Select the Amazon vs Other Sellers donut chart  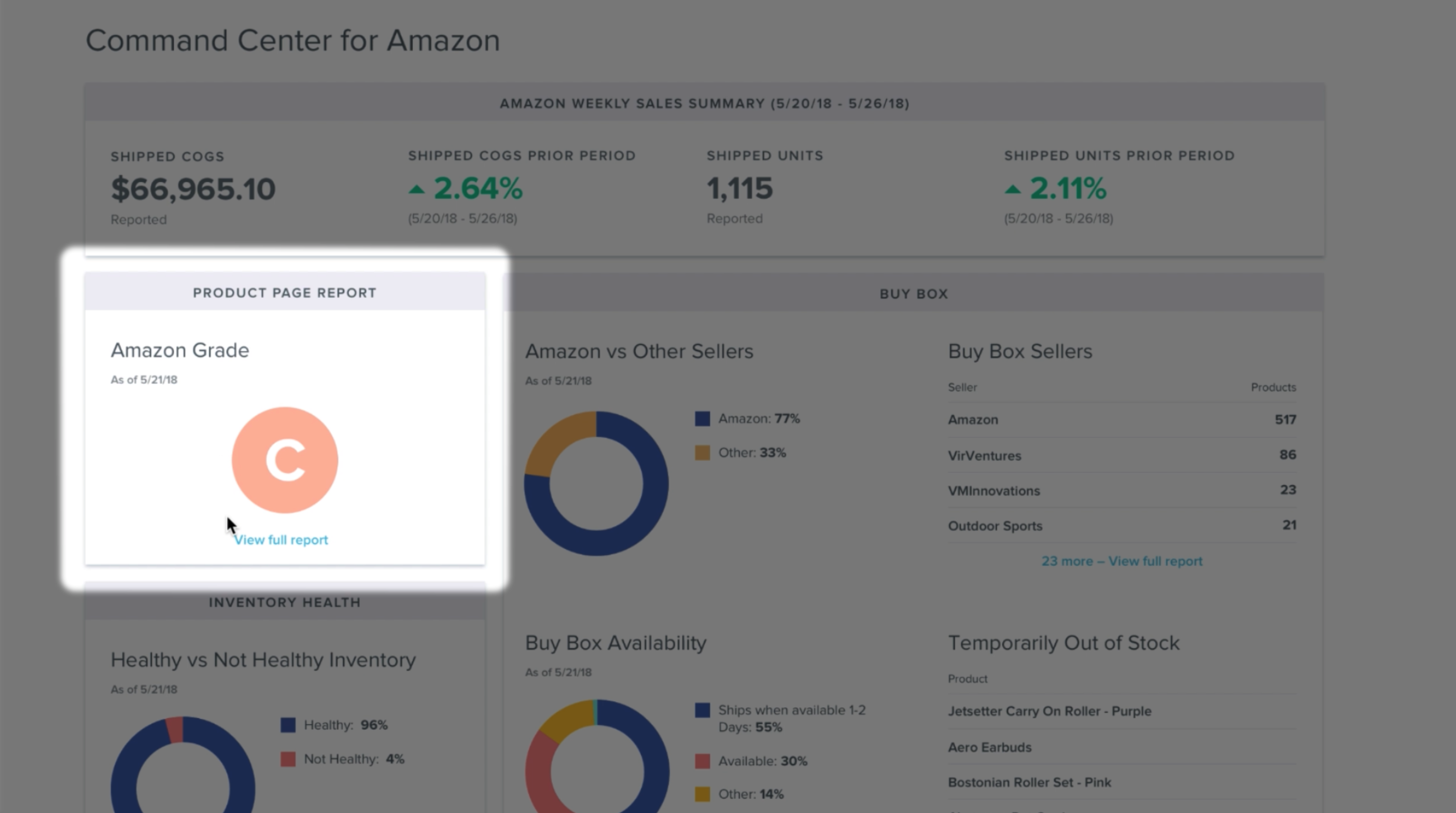tap(596, 483)
